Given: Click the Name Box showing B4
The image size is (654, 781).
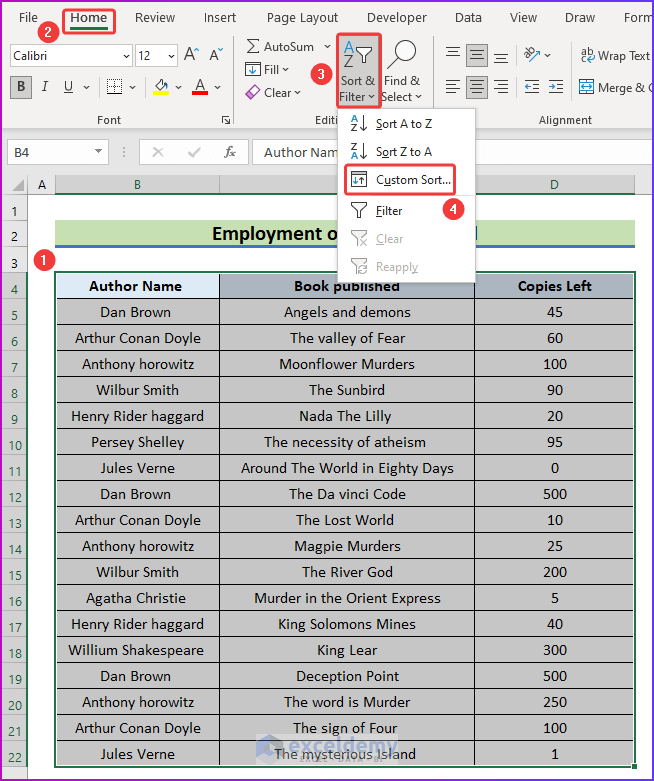Looking at the screenshot, I should [49, 152].
